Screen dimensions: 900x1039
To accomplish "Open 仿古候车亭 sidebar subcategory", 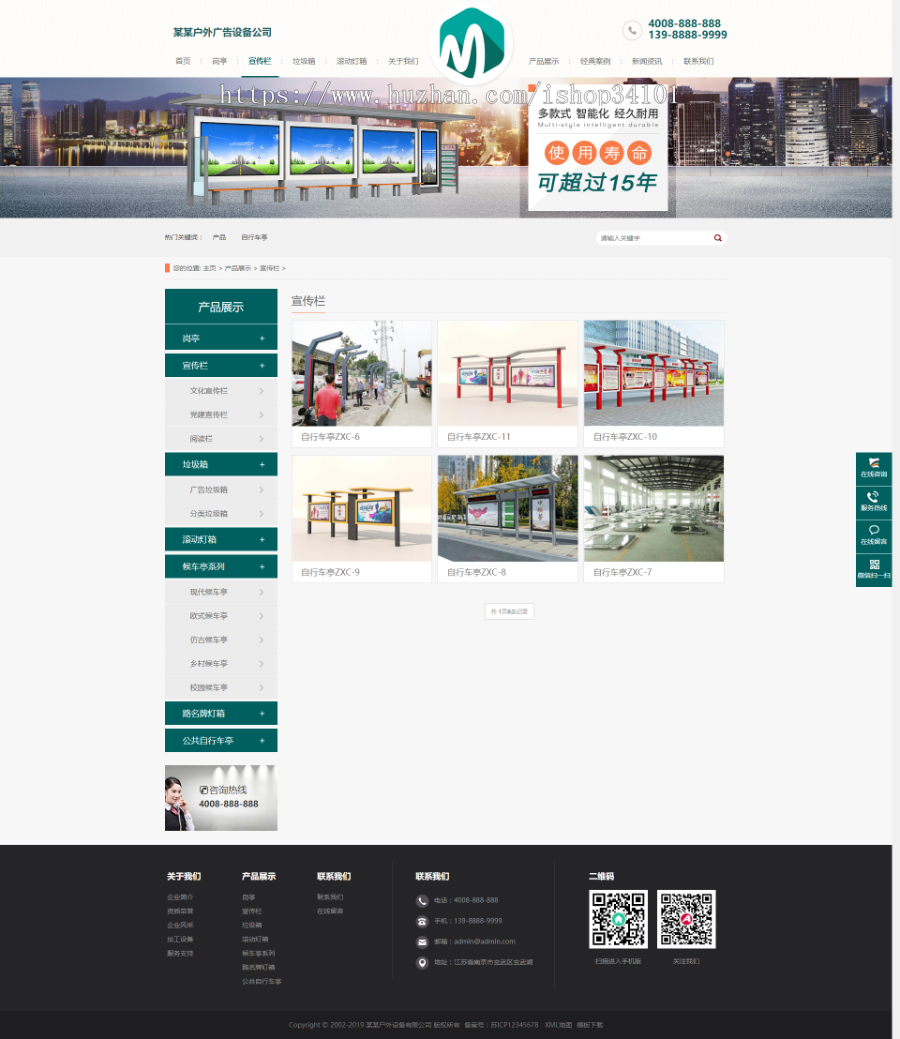I will [209, 639].
